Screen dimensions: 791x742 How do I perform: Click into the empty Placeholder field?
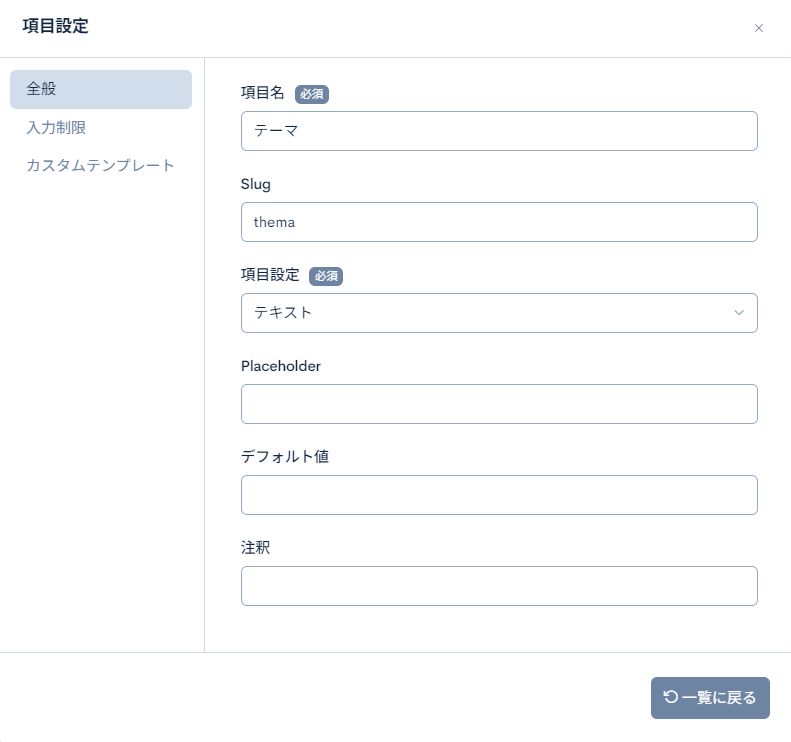tap(498, 404)
